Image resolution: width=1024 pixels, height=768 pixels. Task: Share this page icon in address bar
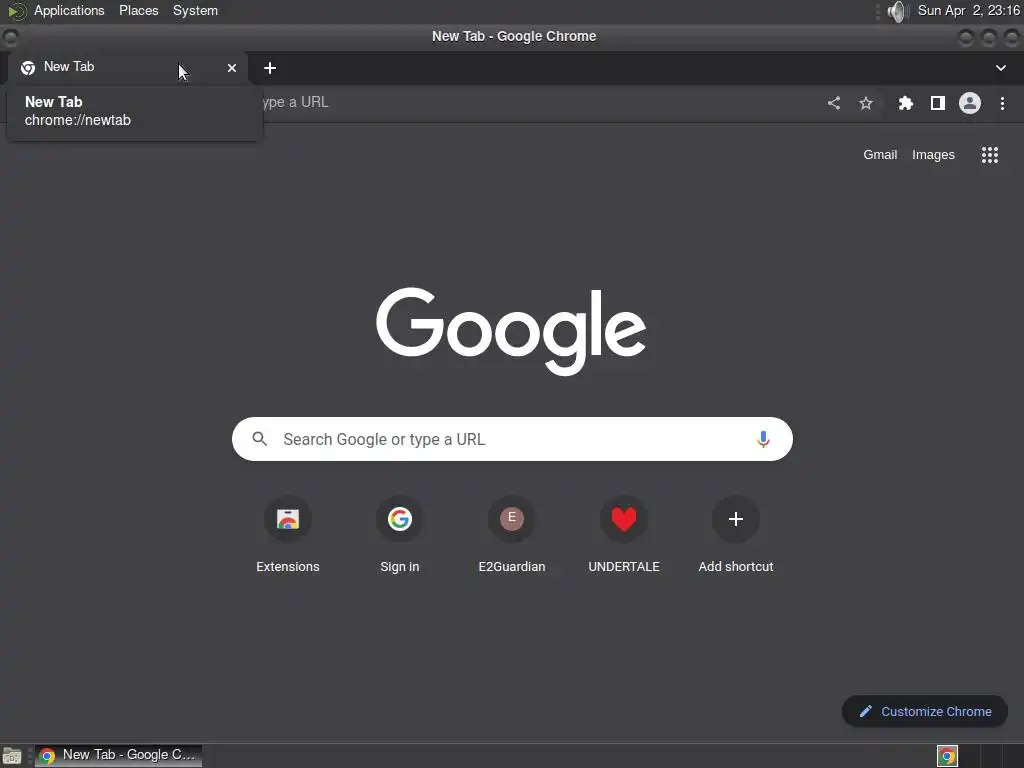tap(834, 103)
